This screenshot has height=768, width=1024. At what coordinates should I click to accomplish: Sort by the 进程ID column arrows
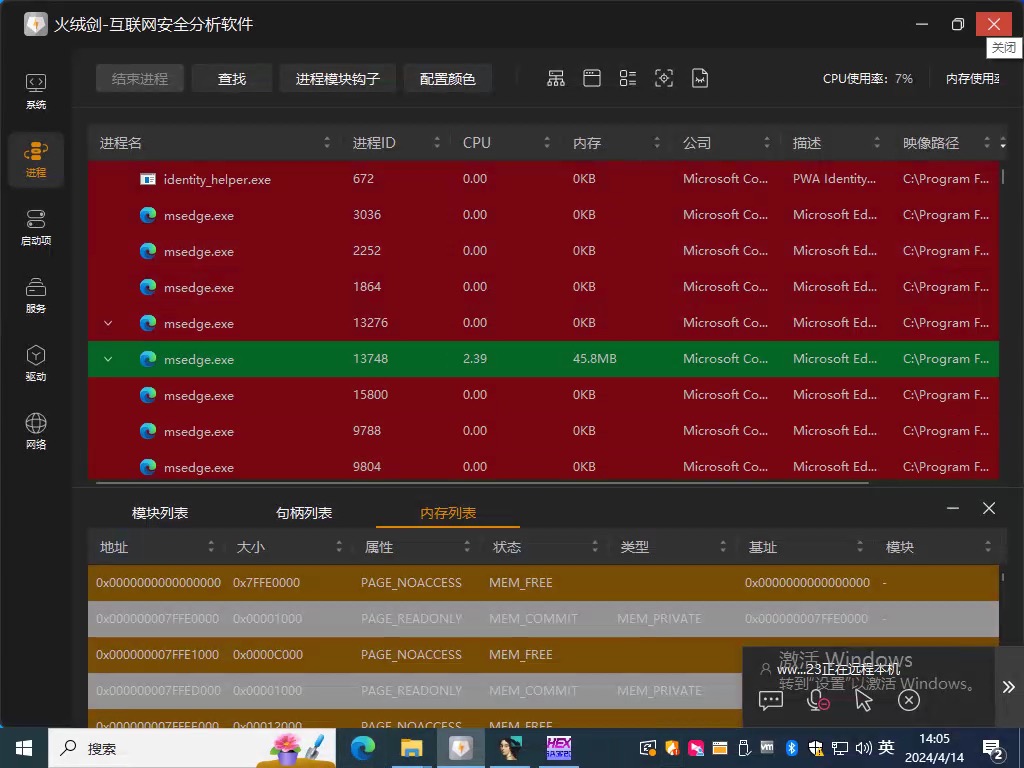tap(437, 143)
